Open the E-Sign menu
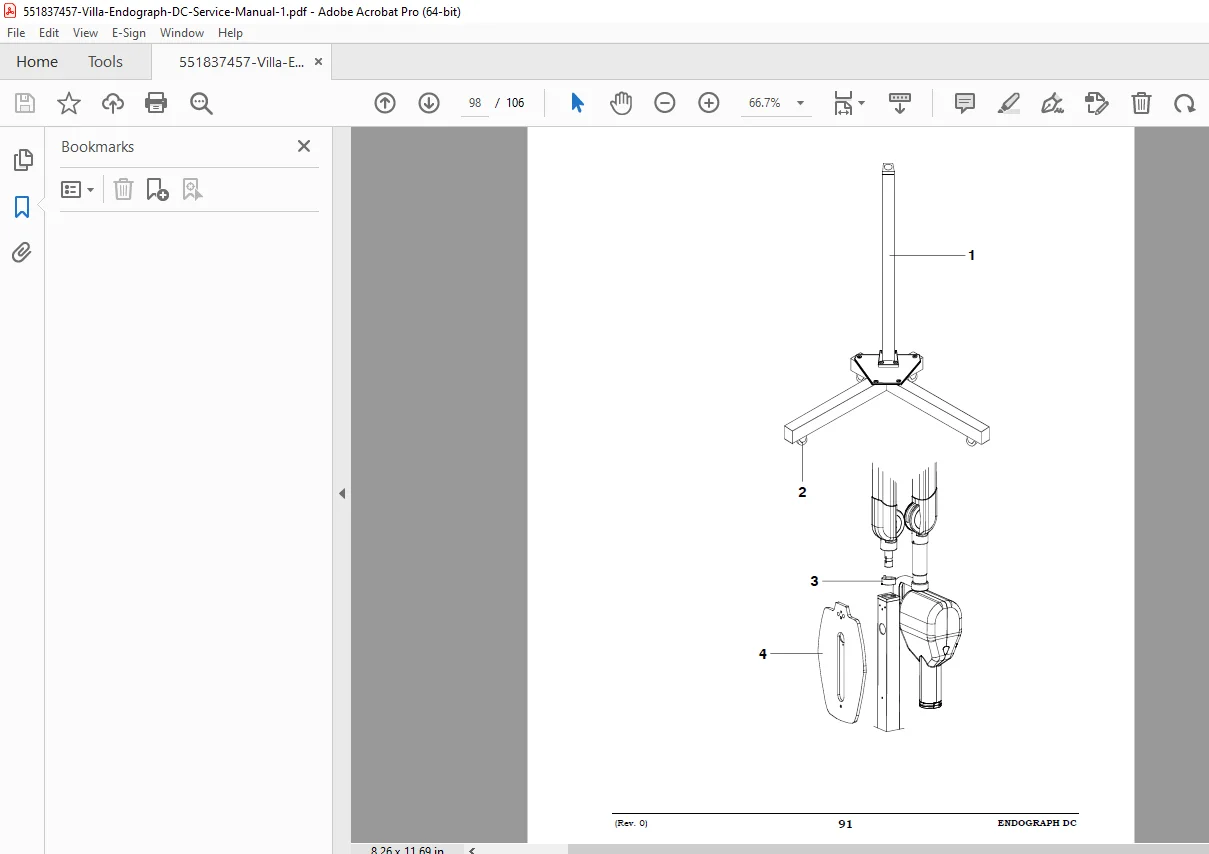 tap(129, 33)
